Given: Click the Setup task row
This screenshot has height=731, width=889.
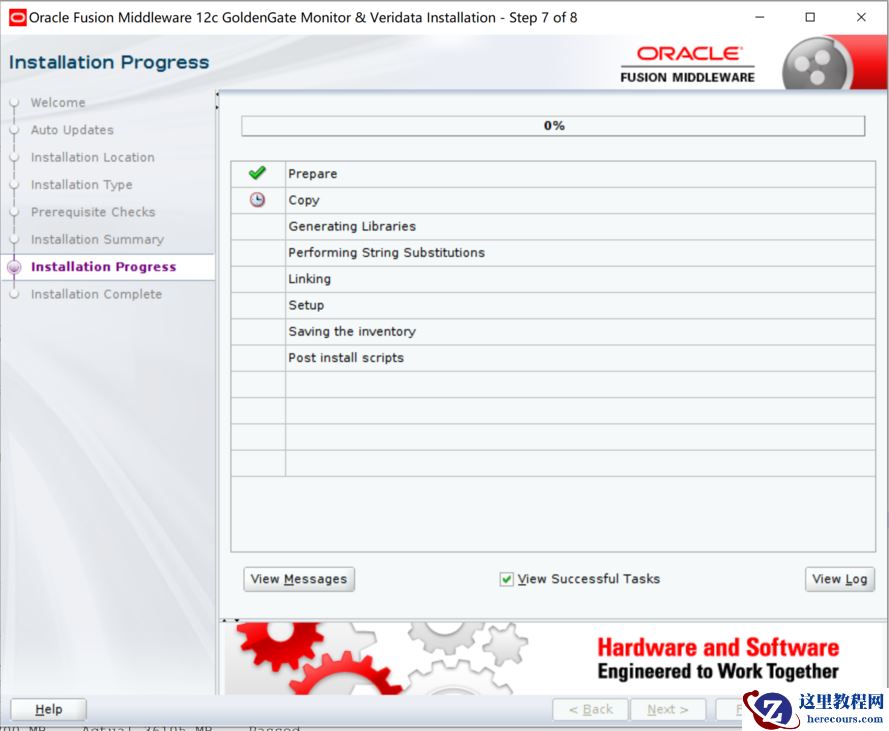Looking at the screenshot, I should tap(553, 305).
